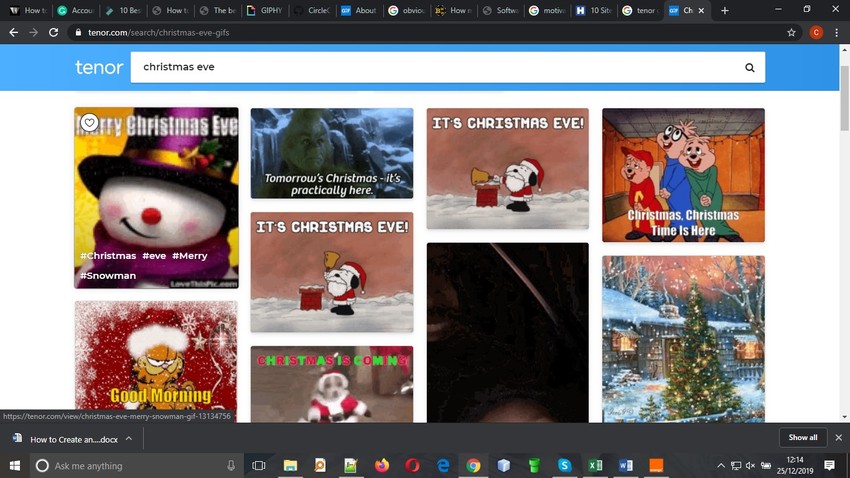Close the active Tenor tab

(701, 10)
